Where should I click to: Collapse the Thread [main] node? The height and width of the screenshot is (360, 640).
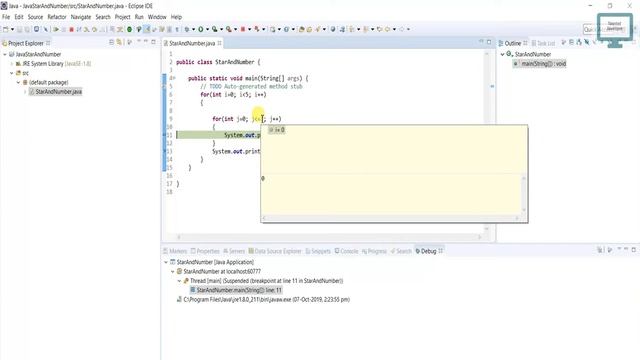coord(179,281)
